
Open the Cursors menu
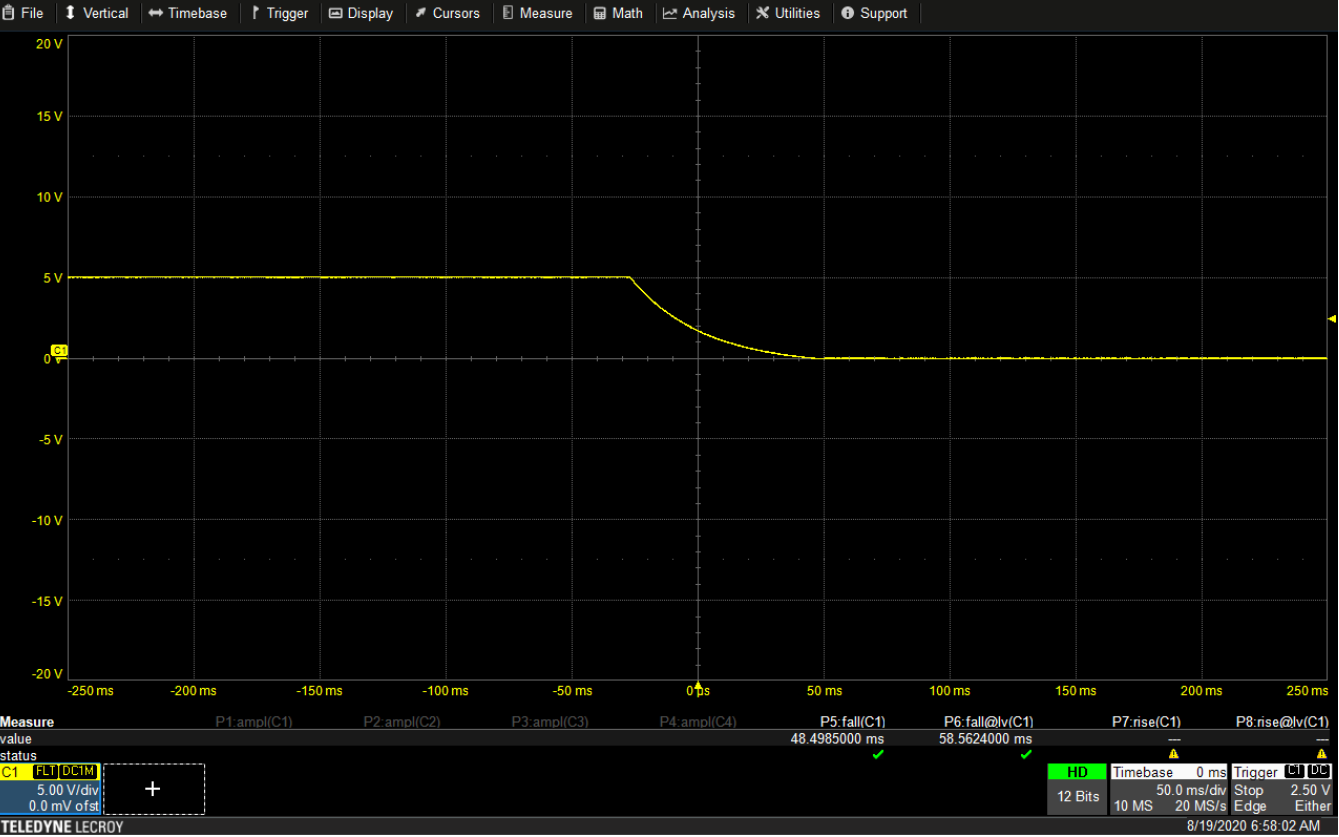point(447,13)
